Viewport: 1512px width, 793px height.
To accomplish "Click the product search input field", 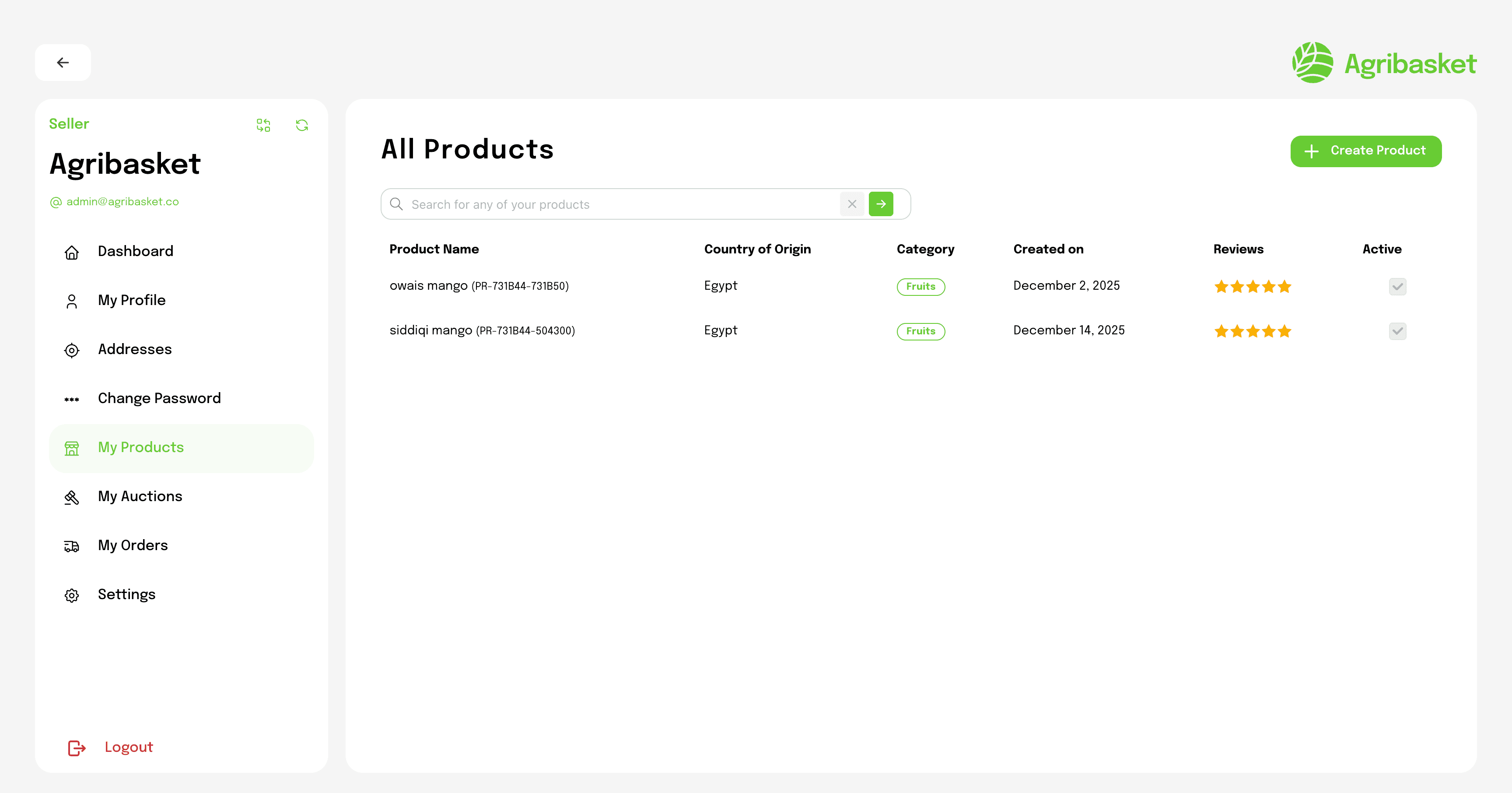I will click(616, 204).
